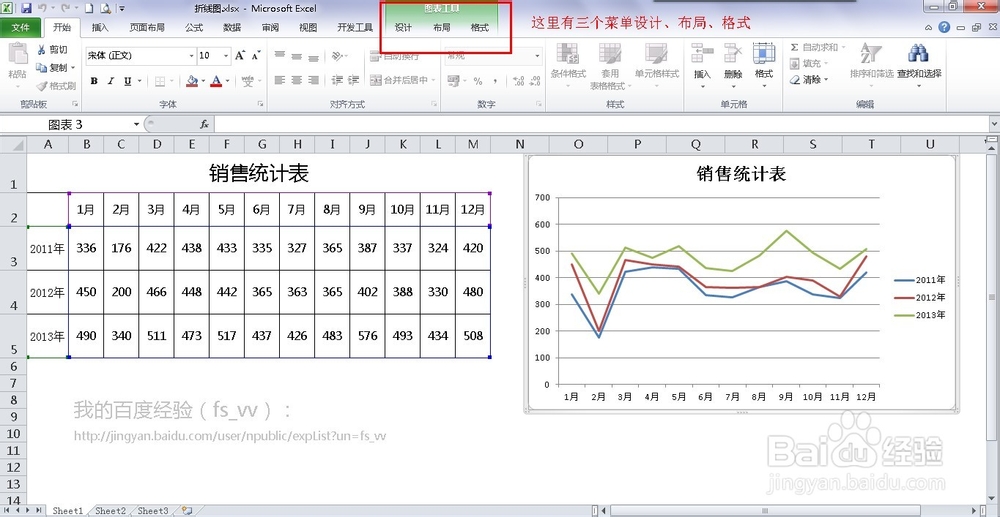Click the 剪切 (Cut) scissors button
Viewport: 1000px width, 517px height.
[52, 50]
